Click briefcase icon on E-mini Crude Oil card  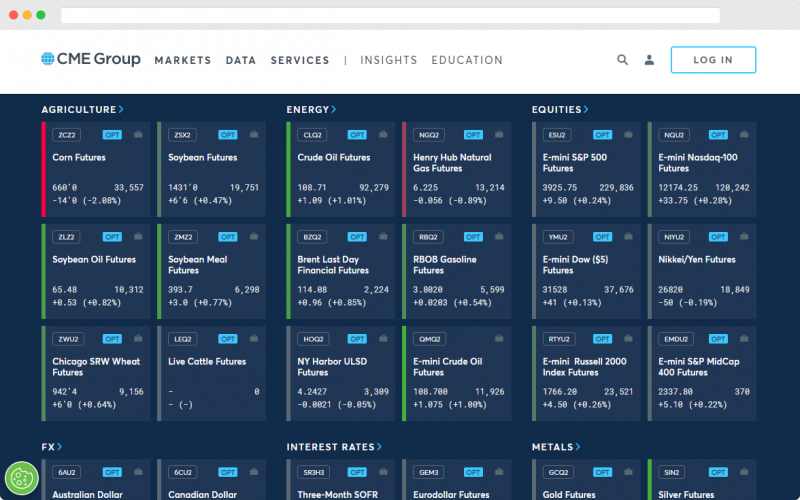coord(499,339)
